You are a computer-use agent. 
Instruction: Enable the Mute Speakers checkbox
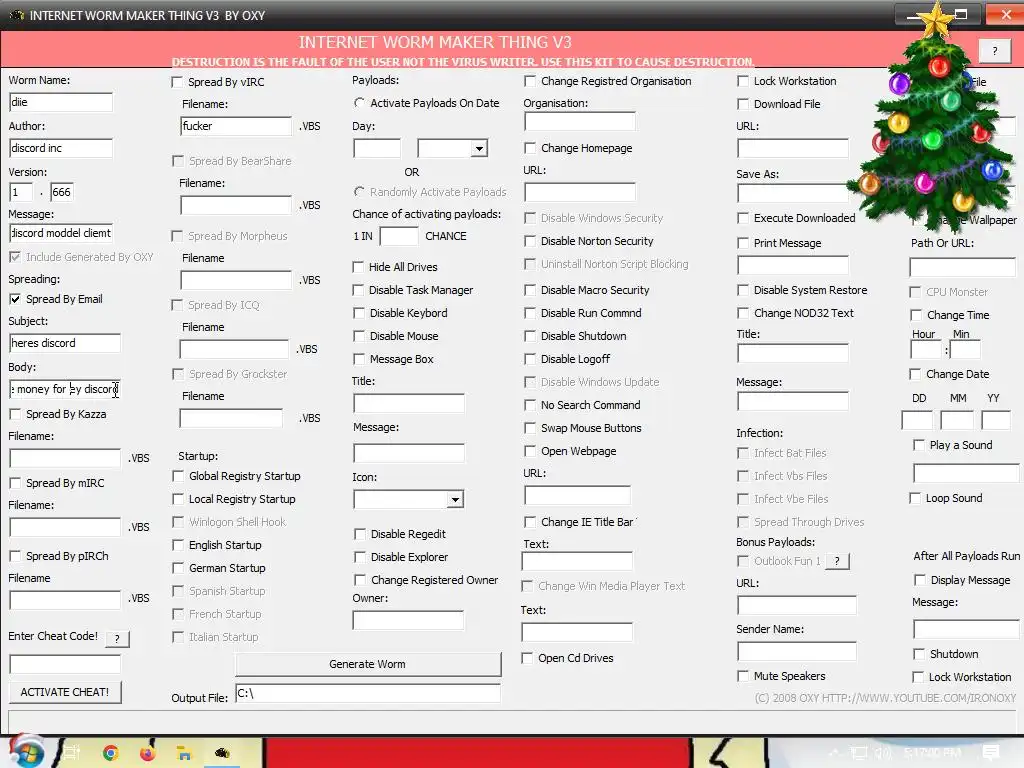click(743, 677)
